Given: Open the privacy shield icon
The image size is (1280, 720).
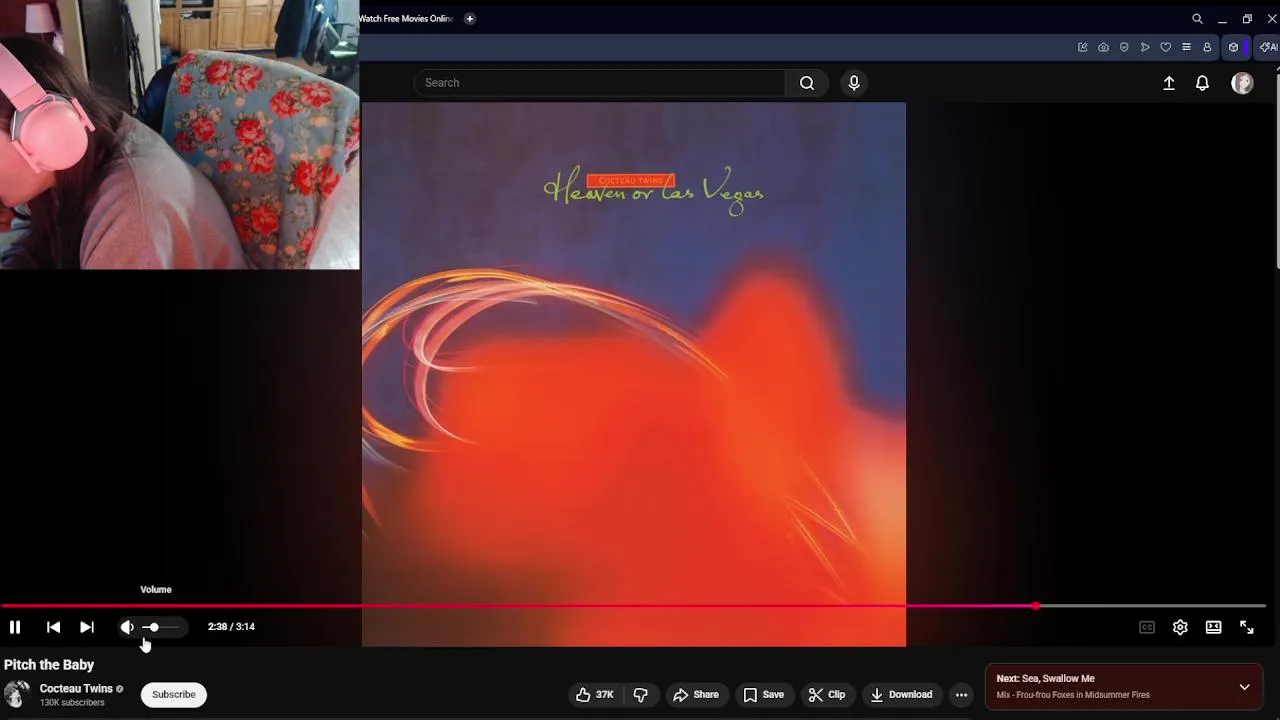Looking at the screenshot, I should pos(1124,47).
